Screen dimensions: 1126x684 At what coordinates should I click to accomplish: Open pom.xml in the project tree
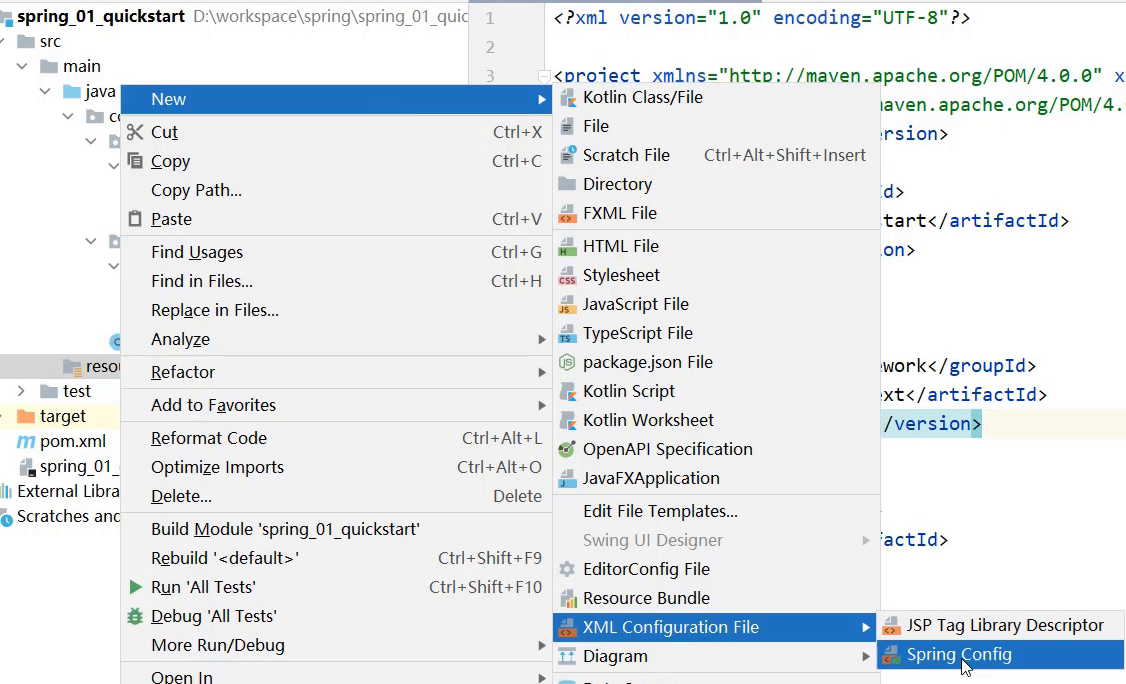[72, 441]
